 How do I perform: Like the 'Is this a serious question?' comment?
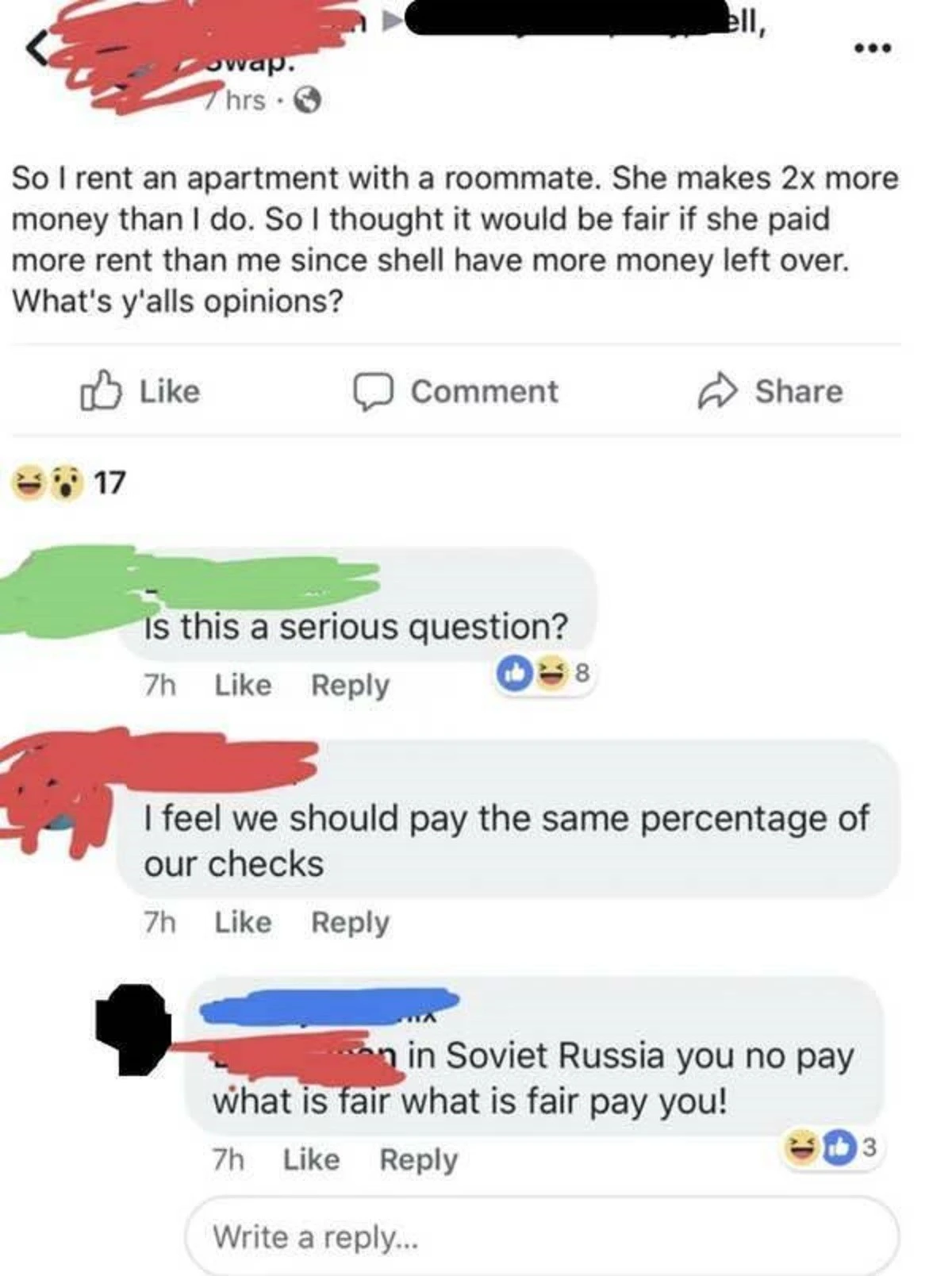click(243, 685)
